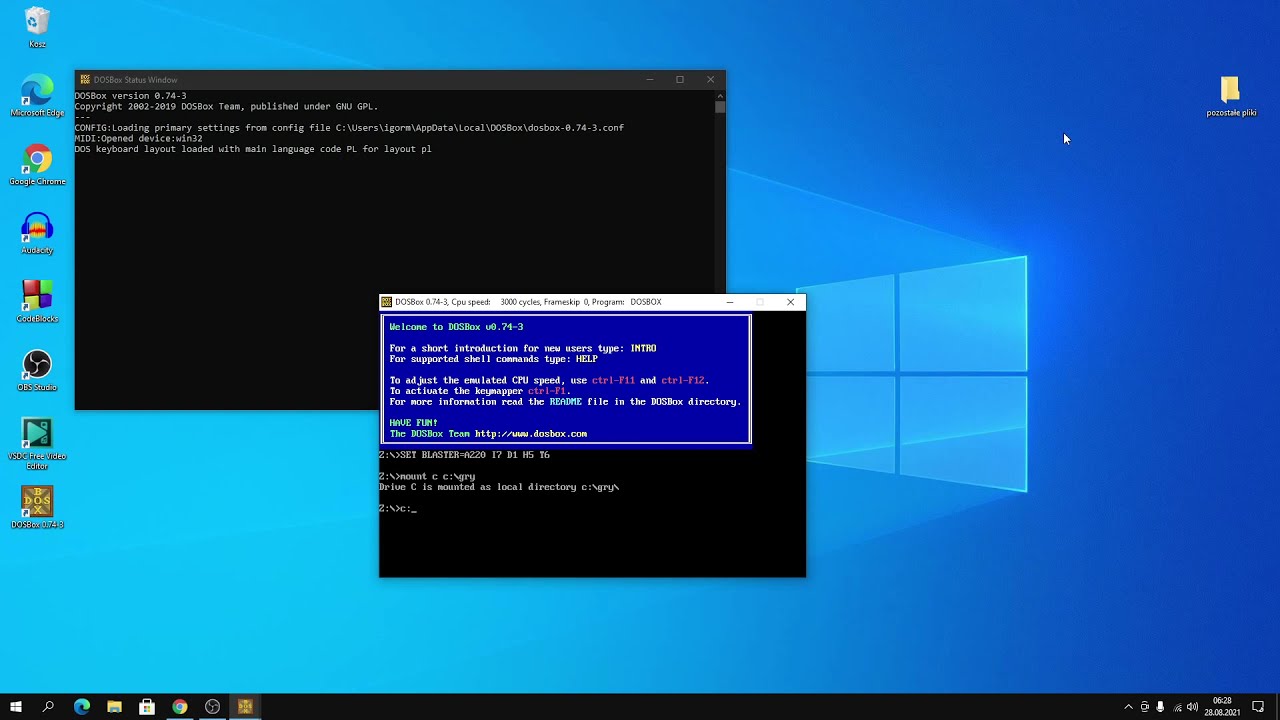Click the 'DOSBox version 0.74-3' status line

(130, 96)
